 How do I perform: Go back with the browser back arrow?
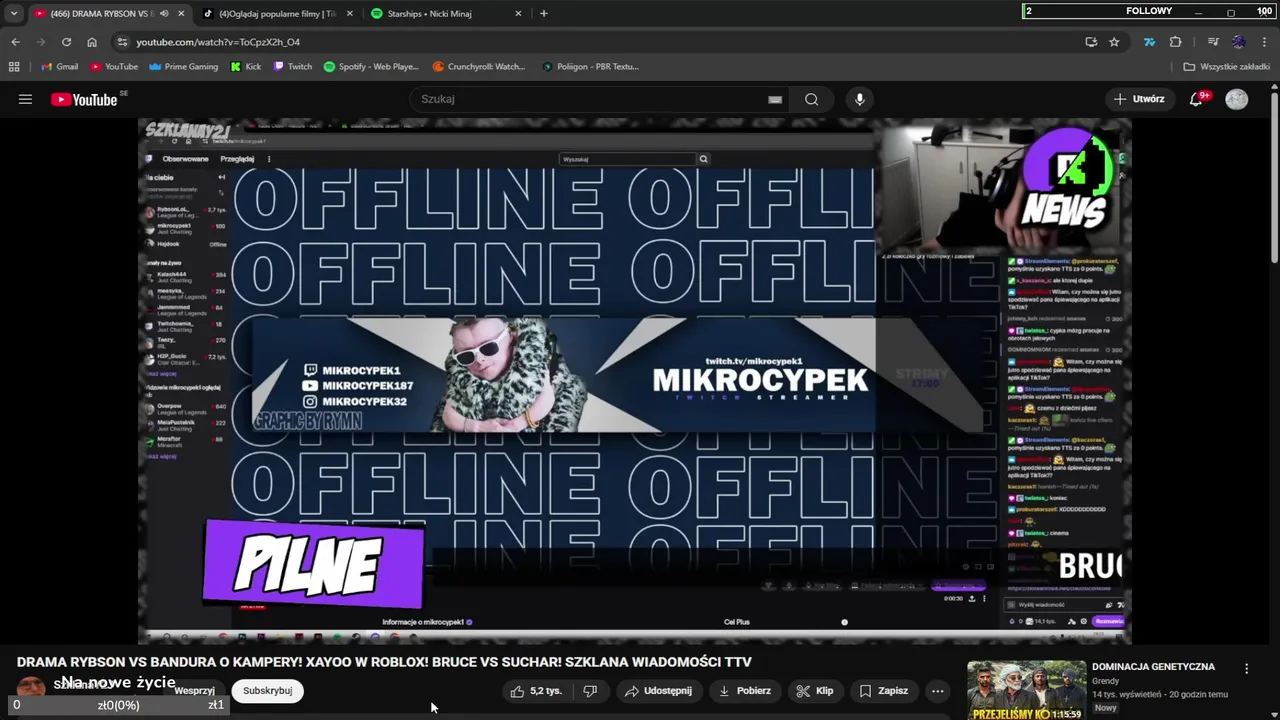pos(15,42)
